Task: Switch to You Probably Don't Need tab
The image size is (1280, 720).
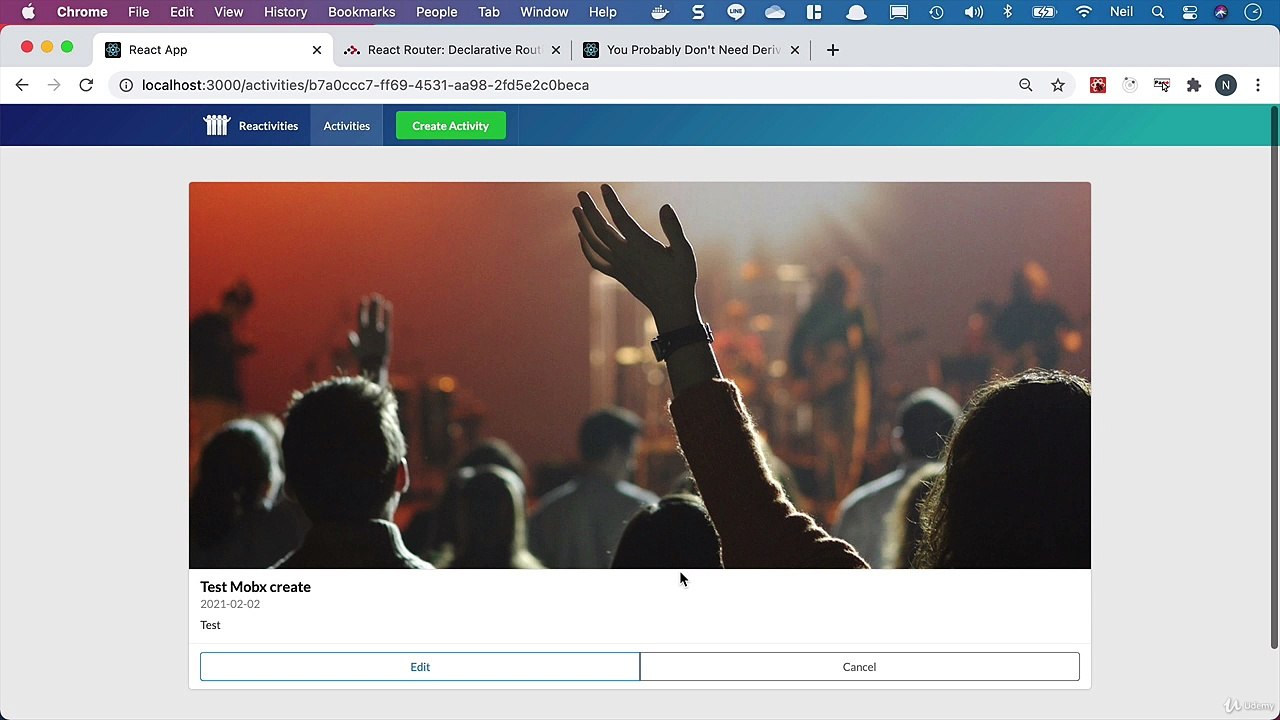Action: (x=692, y=50)
